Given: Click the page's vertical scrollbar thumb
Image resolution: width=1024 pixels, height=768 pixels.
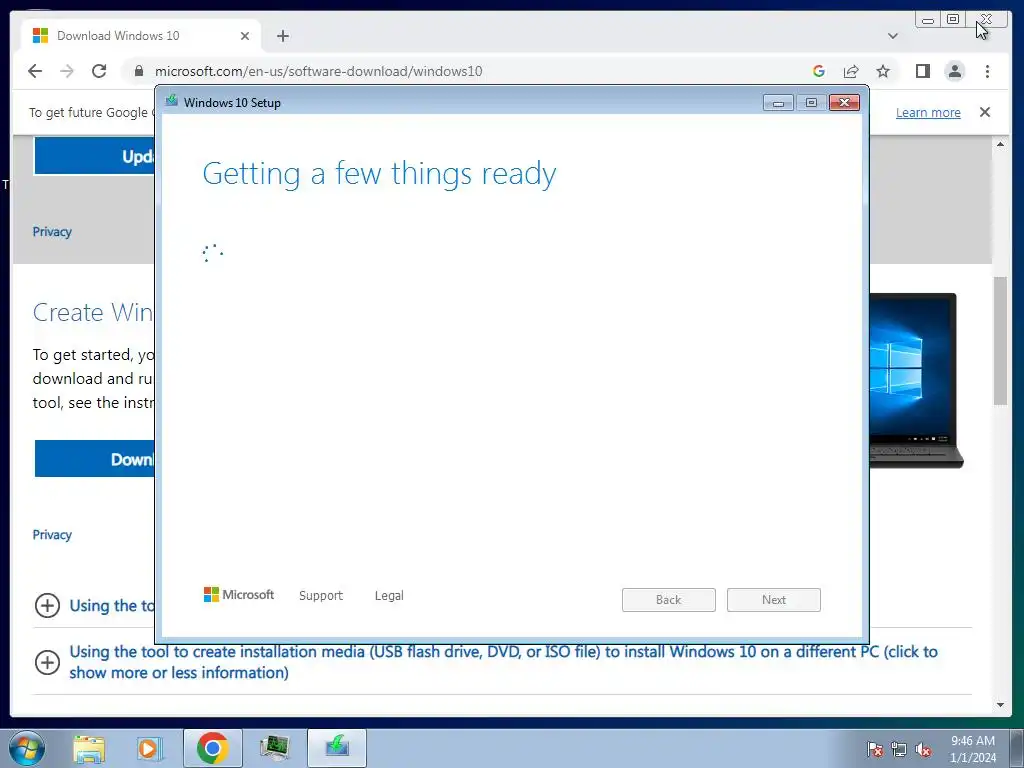Looking at the screenshot, I should click(x=1000, y=341).
